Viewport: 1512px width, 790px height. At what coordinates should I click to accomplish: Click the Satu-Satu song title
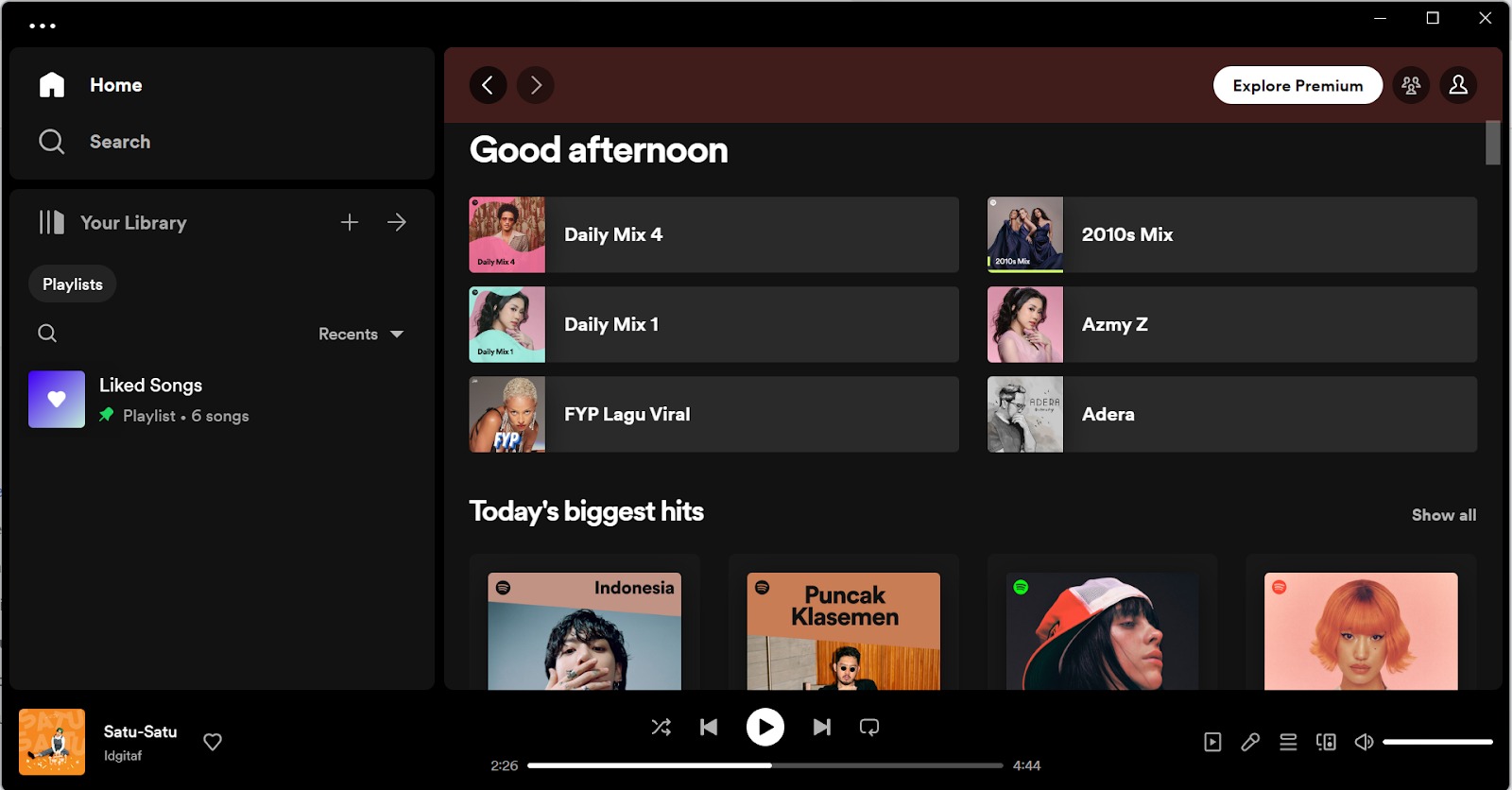[141, 731]
